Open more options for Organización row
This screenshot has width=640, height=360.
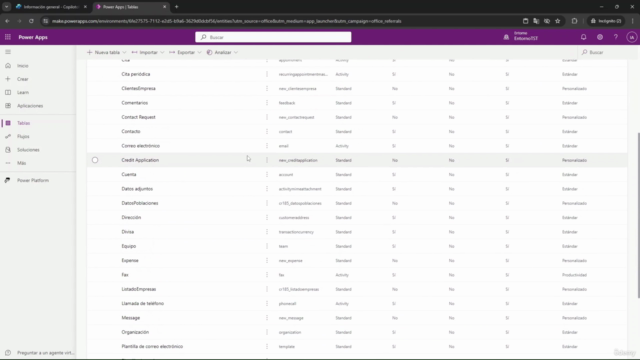(x=267, y=332)
